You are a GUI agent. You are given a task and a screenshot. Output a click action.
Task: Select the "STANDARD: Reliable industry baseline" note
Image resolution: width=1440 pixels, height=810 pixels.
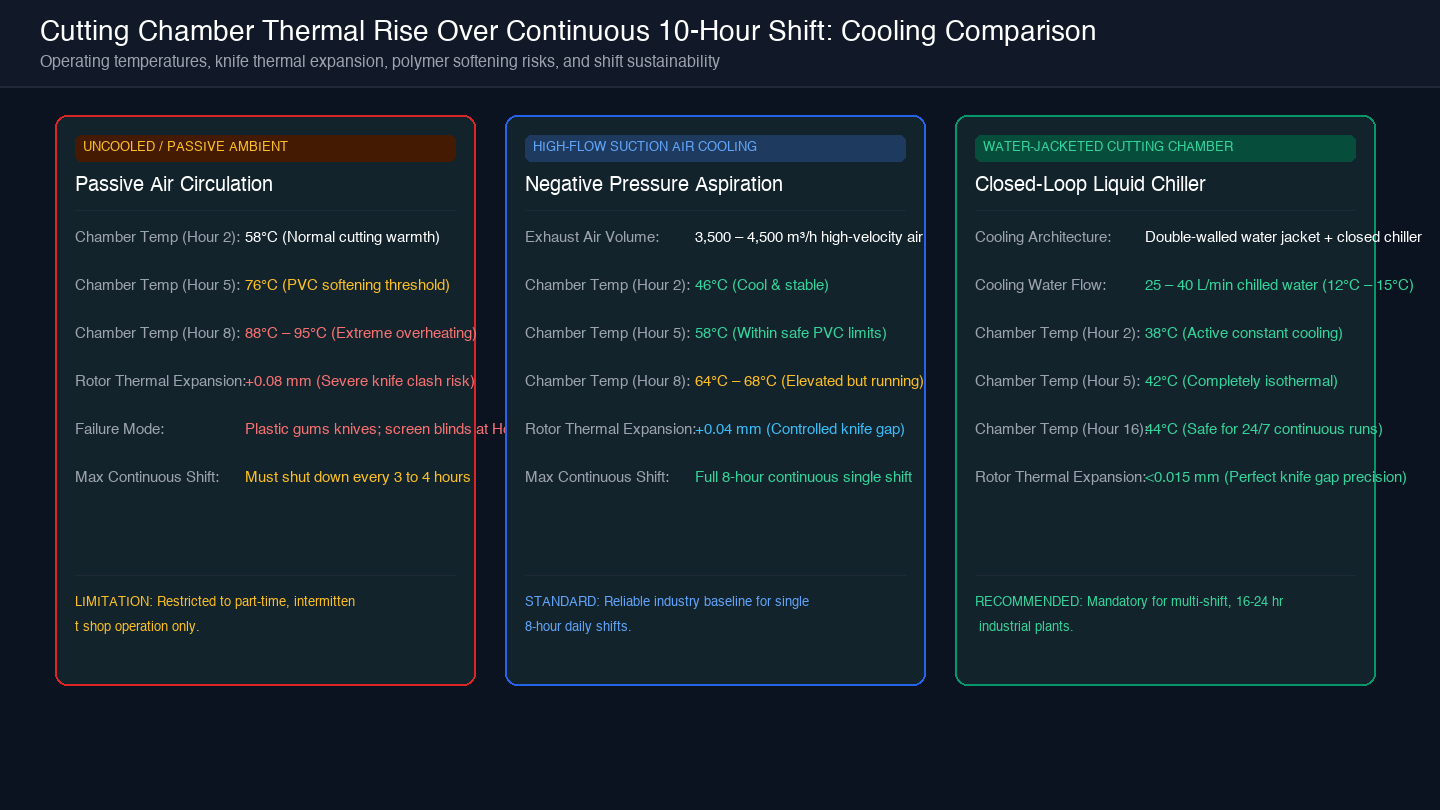[667, 614]
